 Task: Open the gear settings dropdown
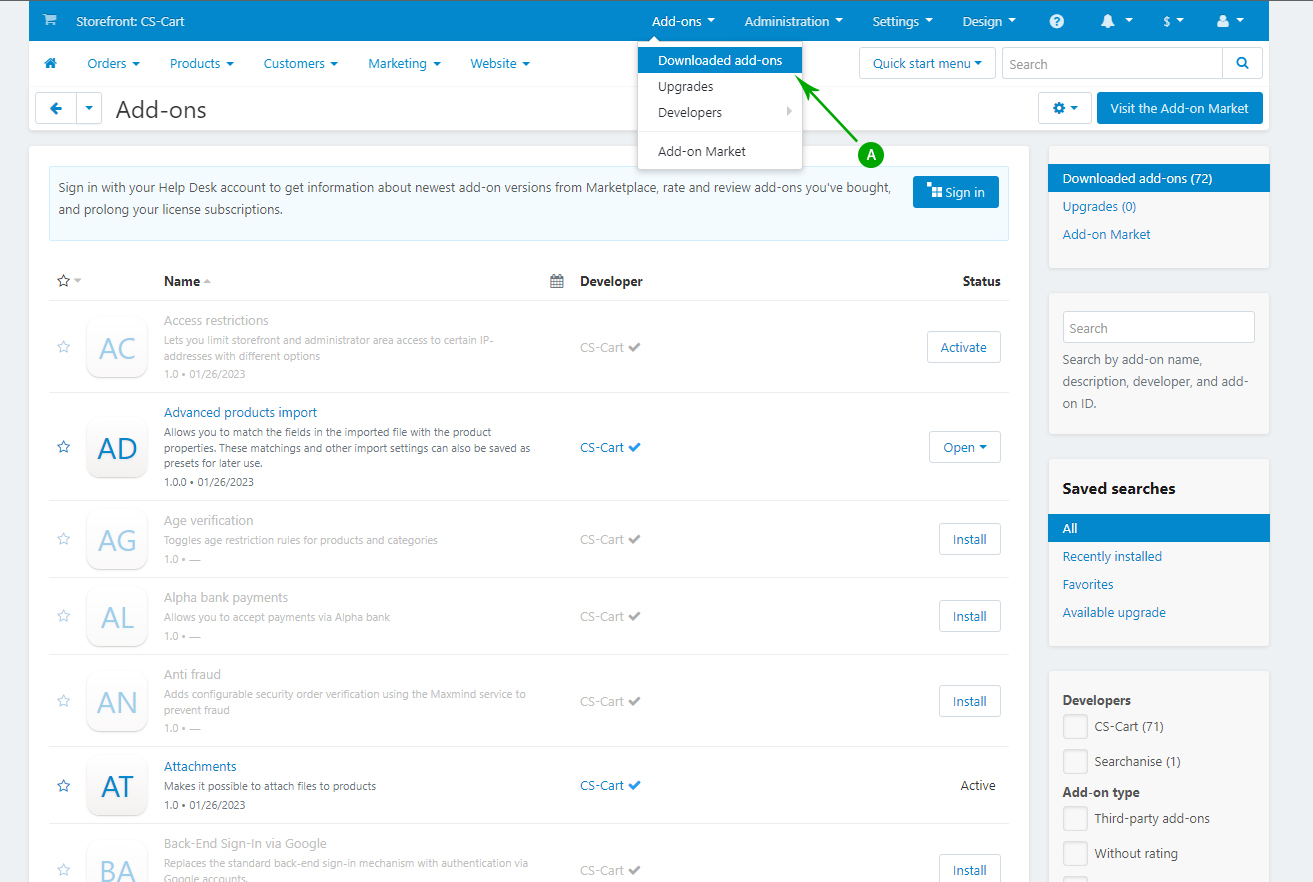point(1064,108)
